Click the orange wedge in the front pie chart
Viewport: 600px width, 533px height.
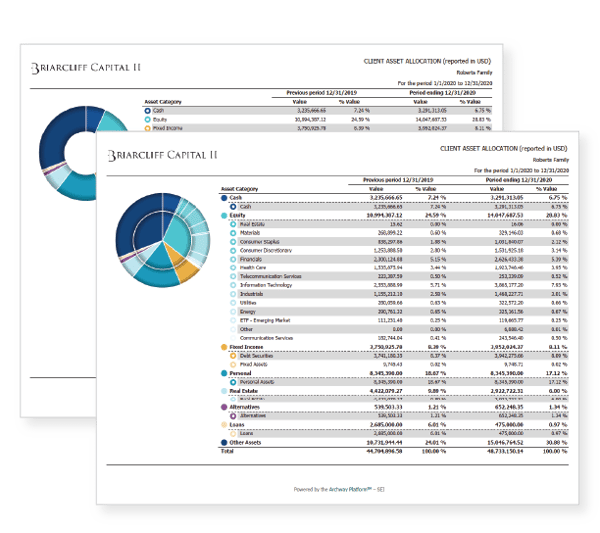(182, 267)
